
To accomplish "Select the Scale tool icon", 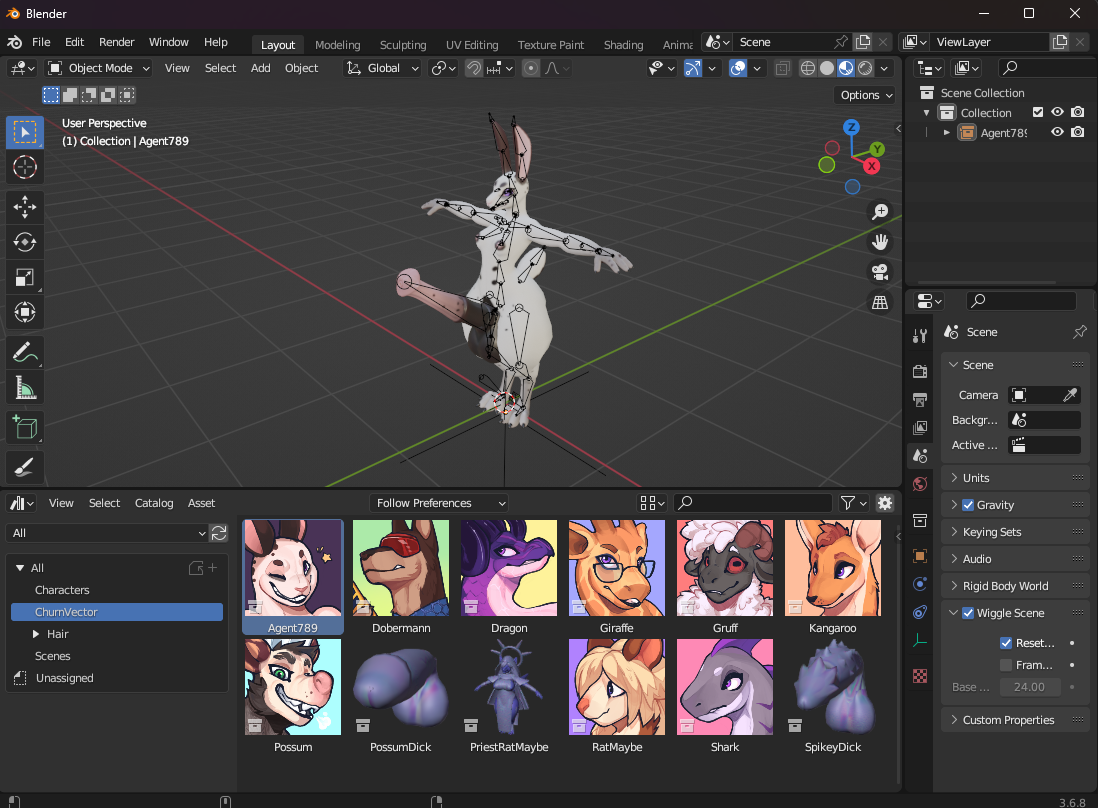I will coord(25,277).
